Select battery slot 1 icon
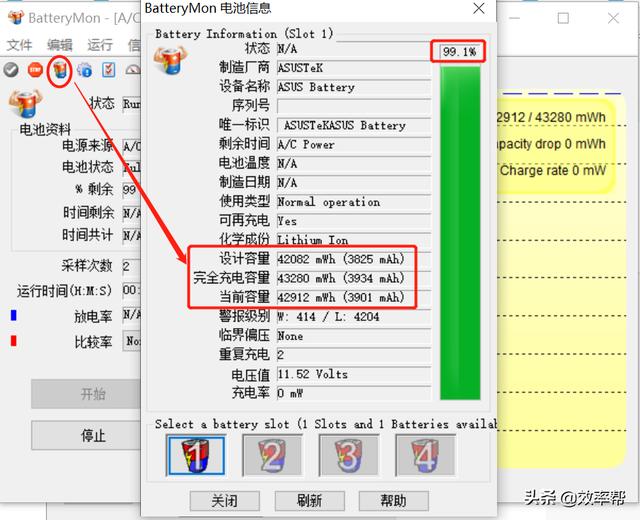This screenshot has height=520, width=640. coord(195,456)
